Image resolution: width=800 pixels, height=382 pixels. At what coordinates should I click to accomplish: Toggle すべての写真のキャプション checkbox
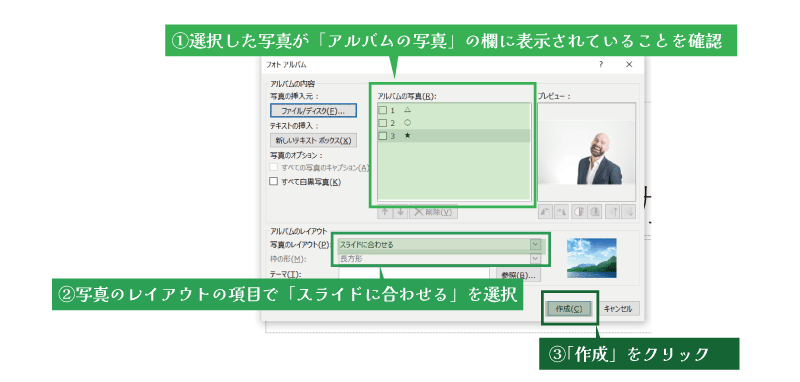[273, 167]
